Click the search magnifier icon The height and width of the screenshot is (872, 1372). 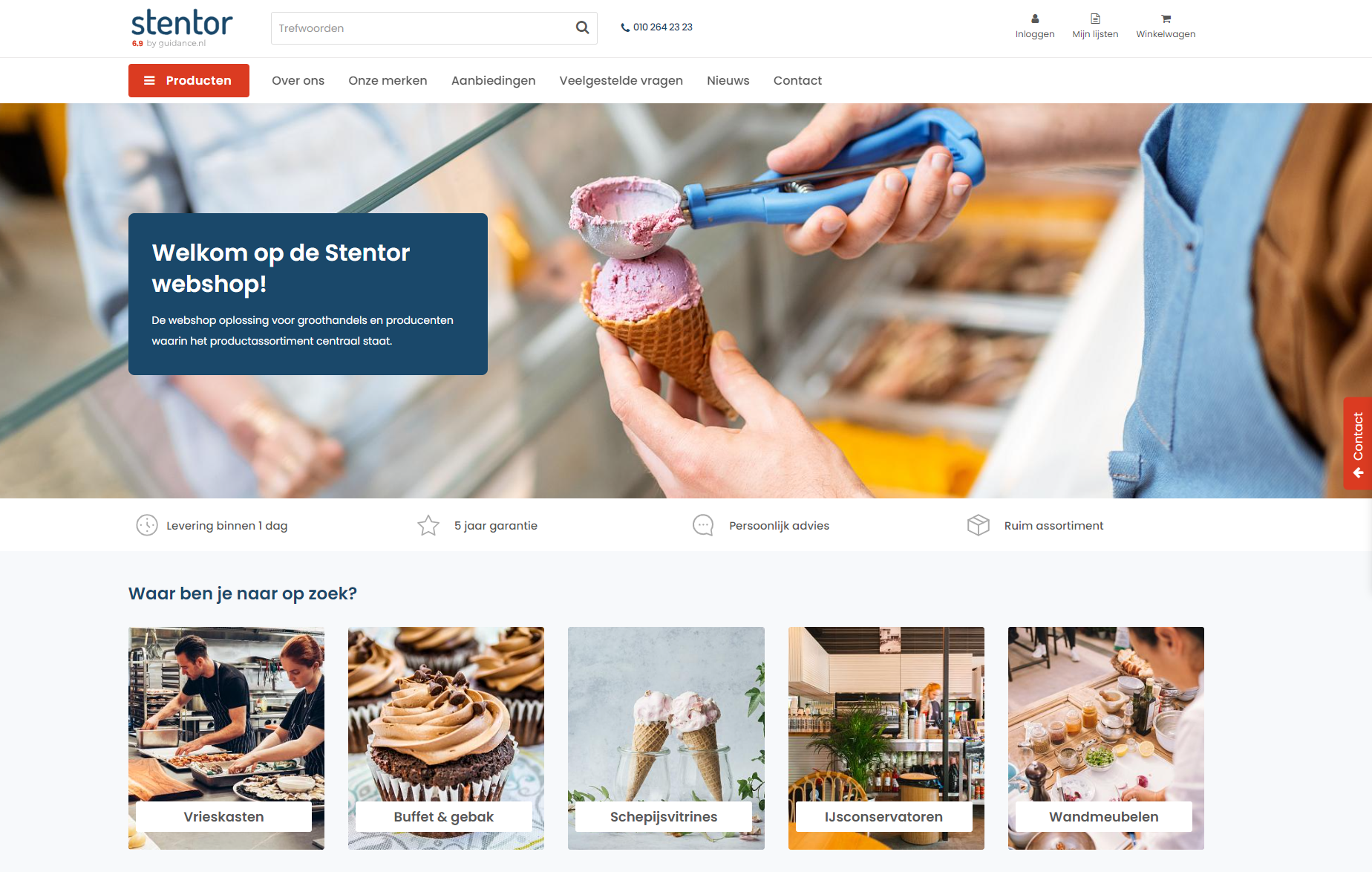582,28
